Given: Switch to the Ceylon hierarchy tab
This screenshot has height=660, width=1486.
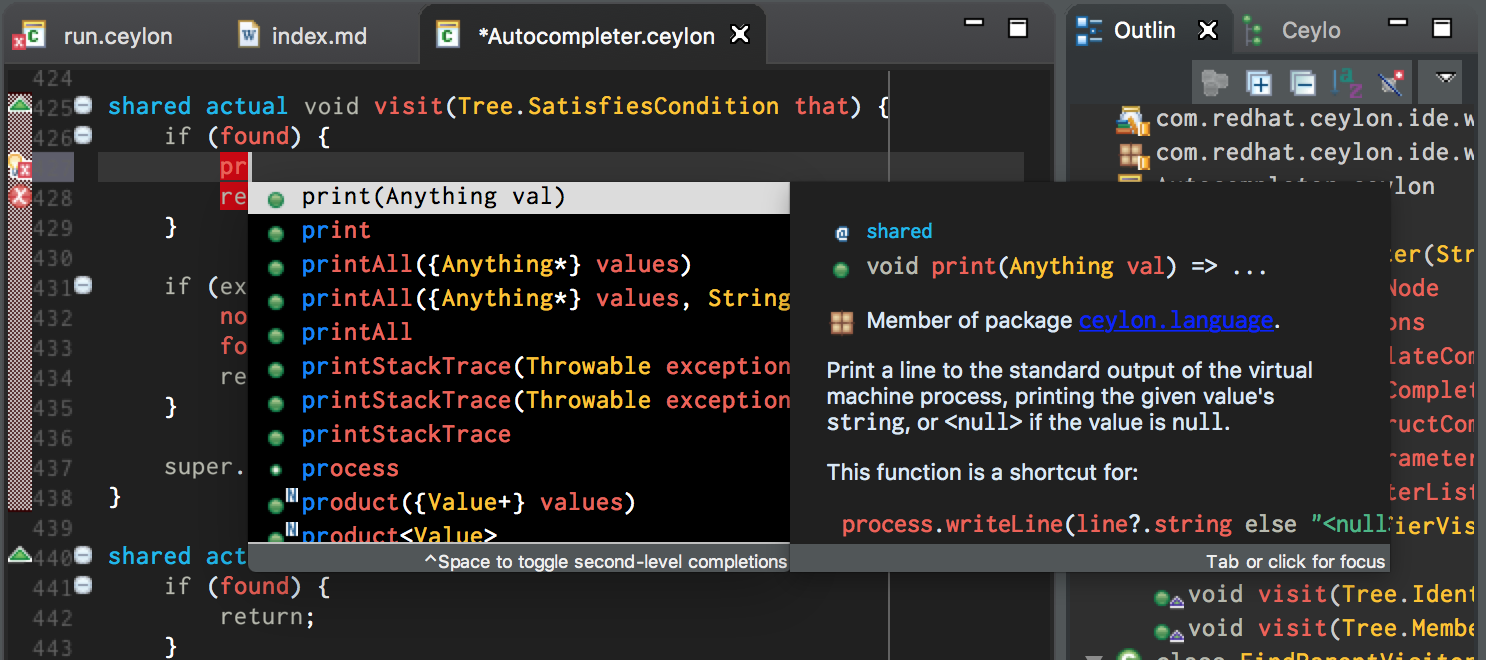Looking at the screenshot, I should (x=1292, y=31).
